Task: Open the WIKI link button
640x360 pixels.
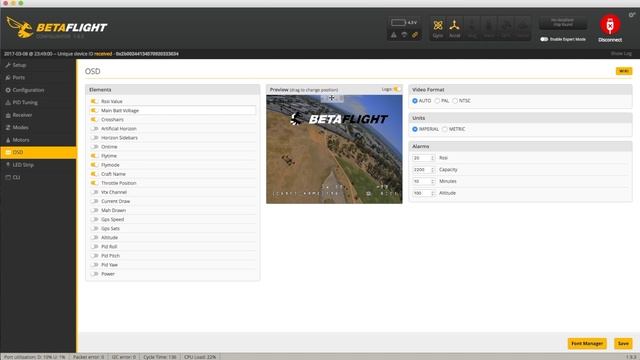Action: [624, 71]
